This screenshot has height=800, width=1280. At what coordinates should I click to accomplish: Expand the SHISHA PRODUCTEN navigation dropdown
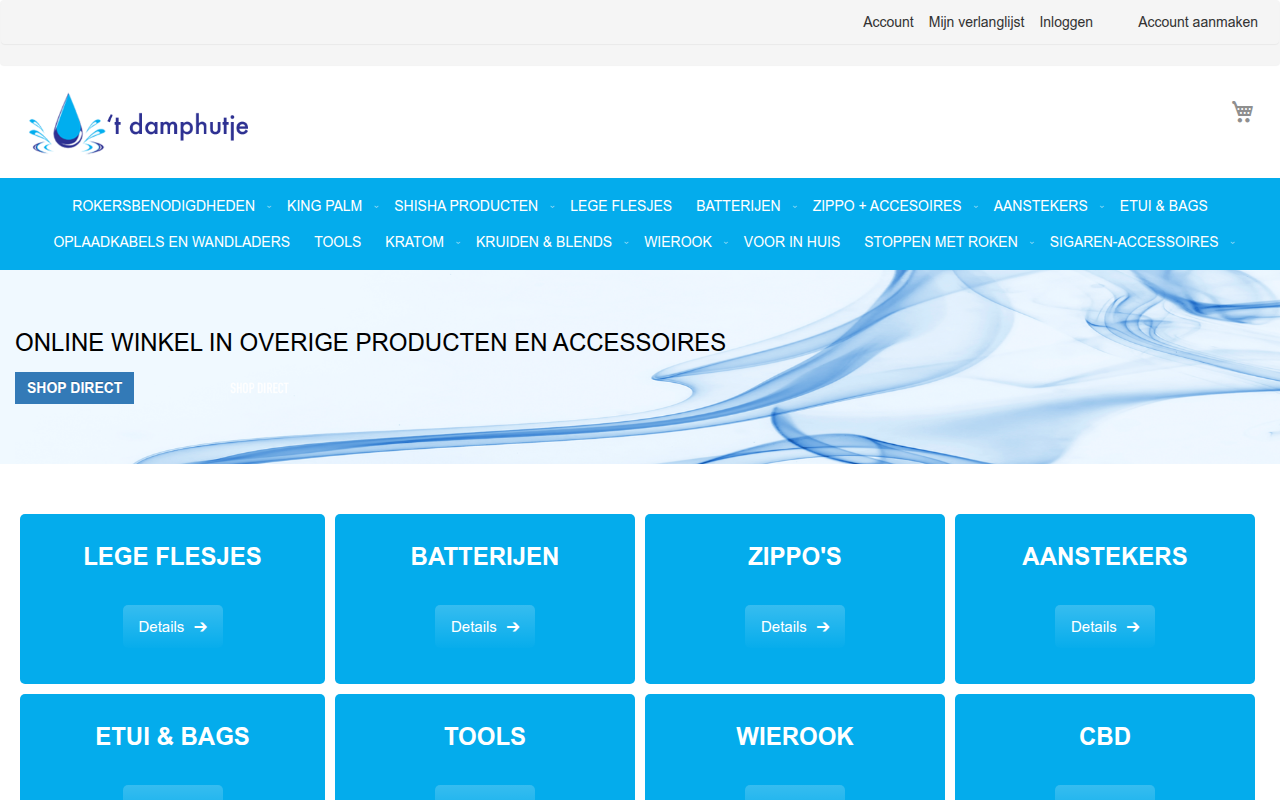[x=552, y=206]
